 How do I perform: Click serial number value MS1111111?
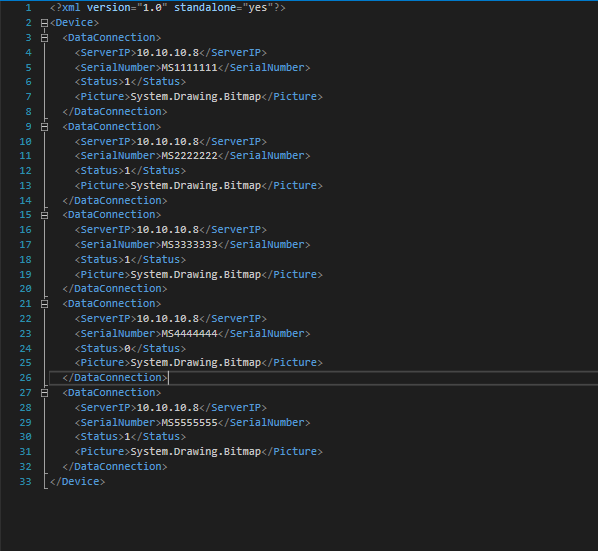[x=190, y=67]
